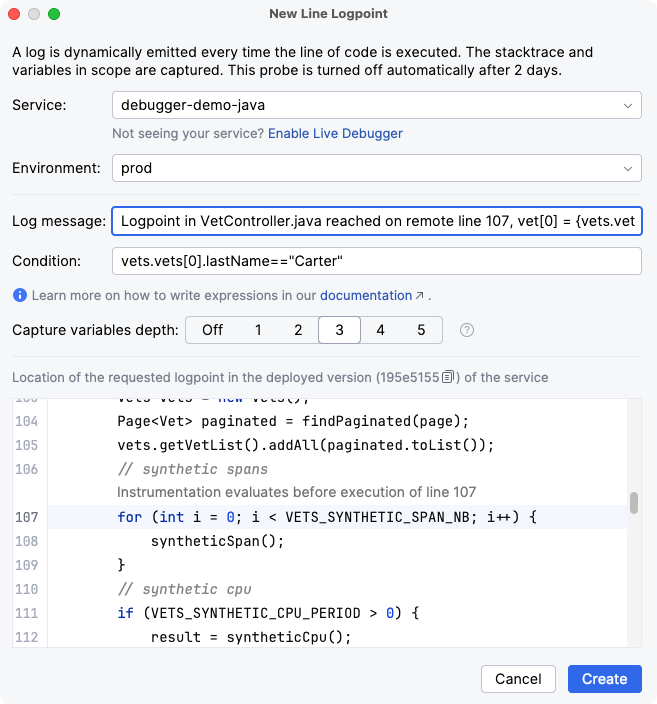This screenshot has width=657, height=704.
Task: Click the external link arrow icon
Action: coord(419,296)
